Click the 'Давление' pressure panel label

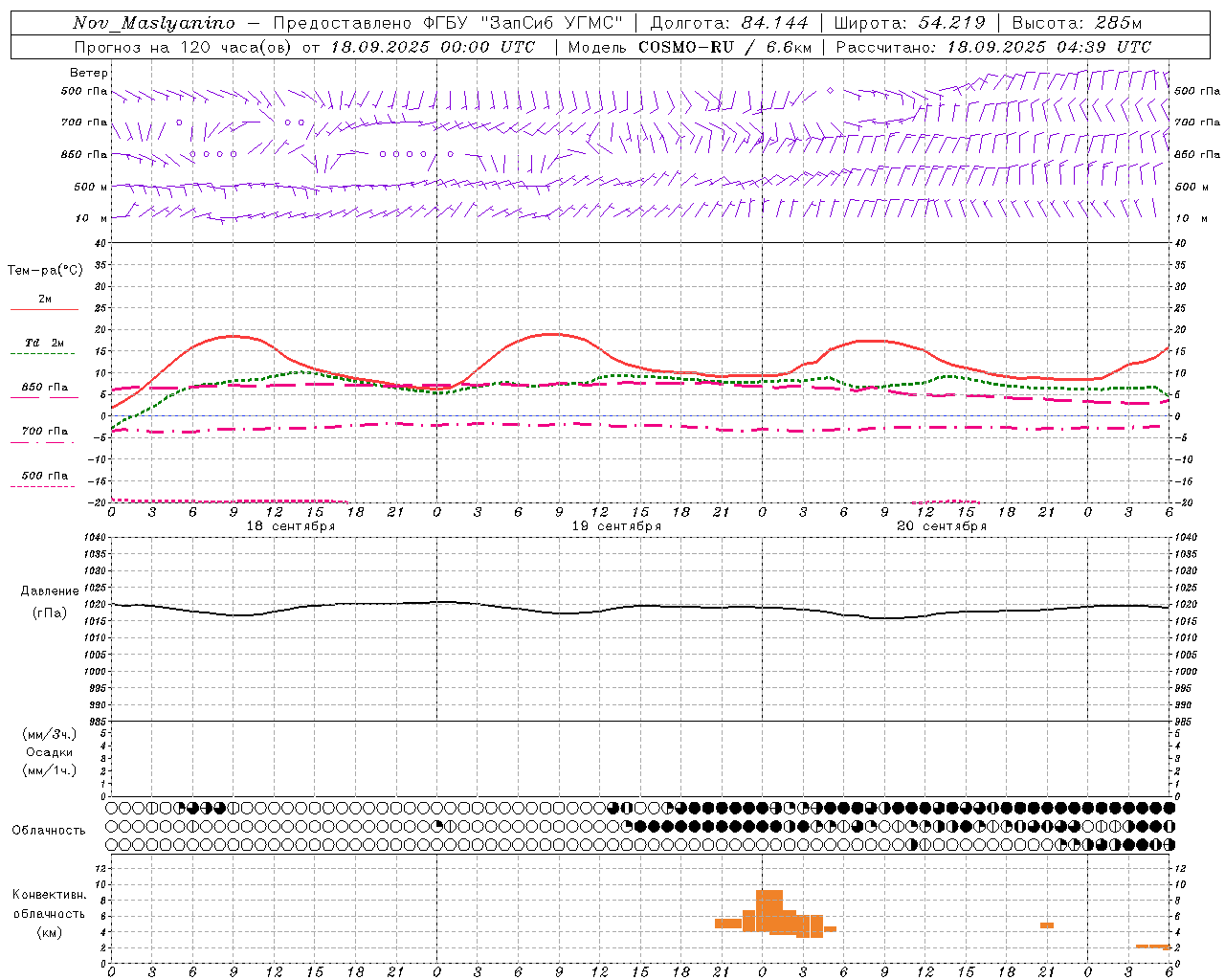(49, 591)
